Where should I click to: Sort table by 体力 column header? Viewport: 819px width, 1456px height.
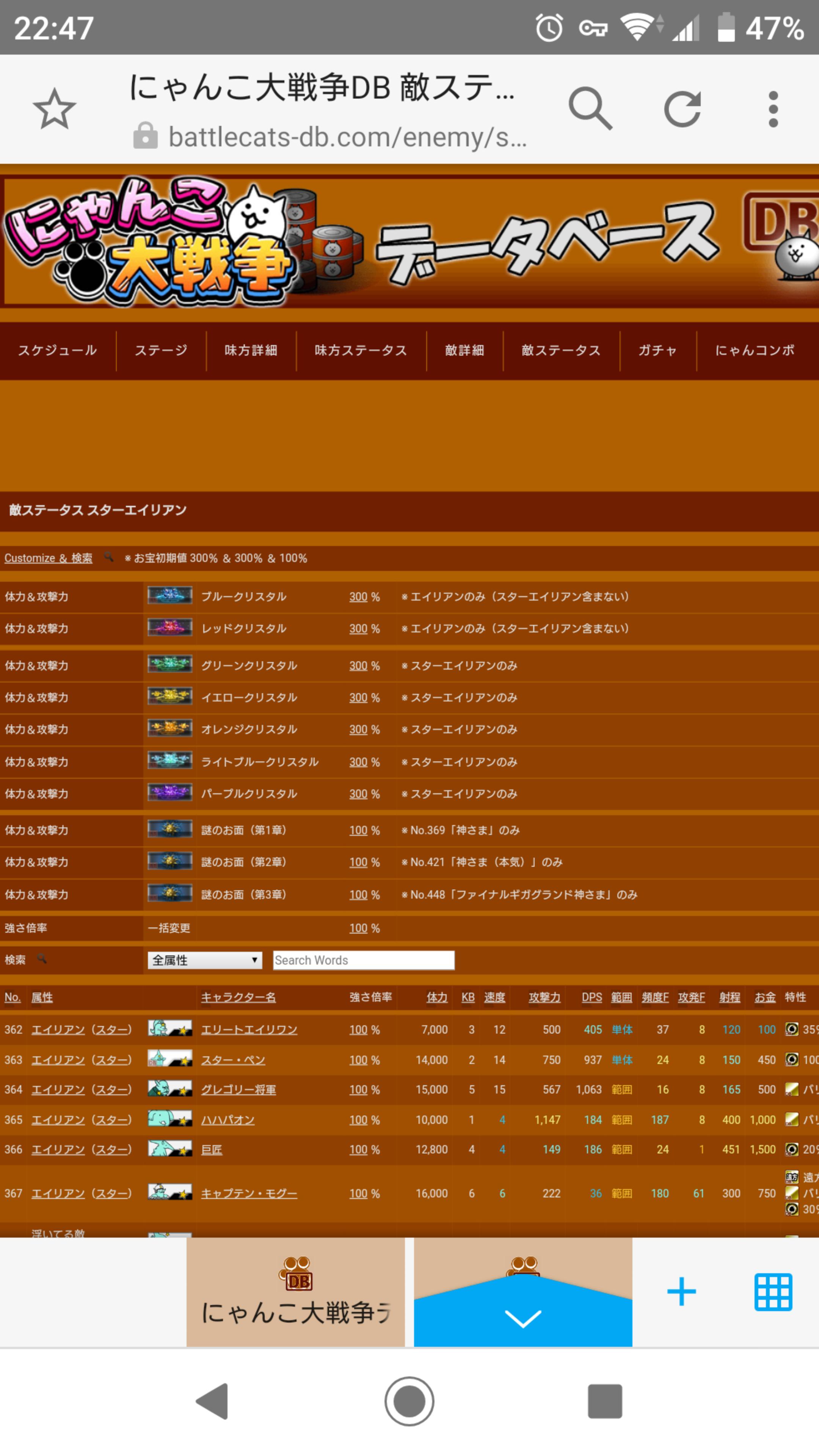coord(436,997)
